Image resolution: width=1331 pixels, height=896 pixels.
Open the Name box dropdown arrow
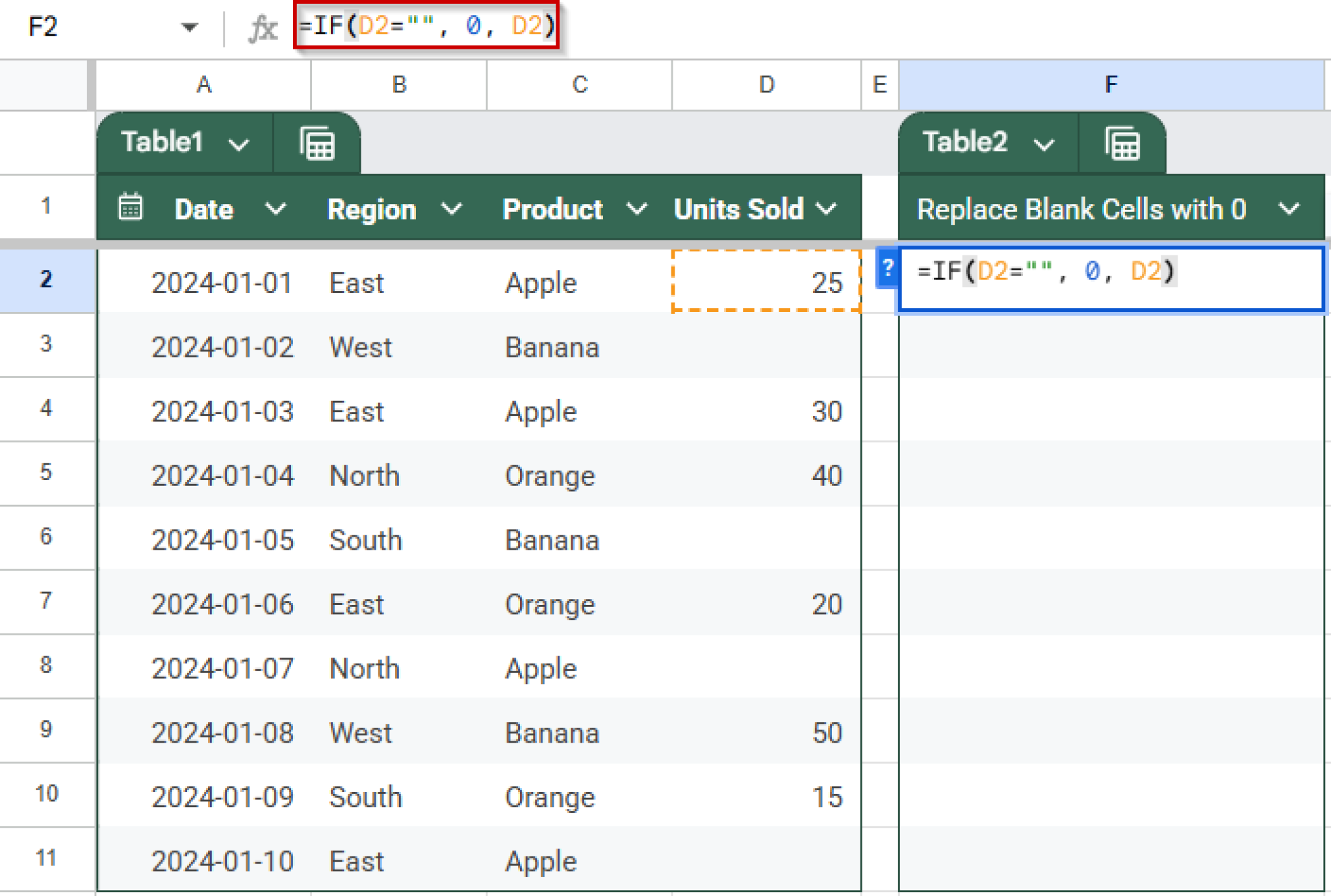(x=189, y=27)
